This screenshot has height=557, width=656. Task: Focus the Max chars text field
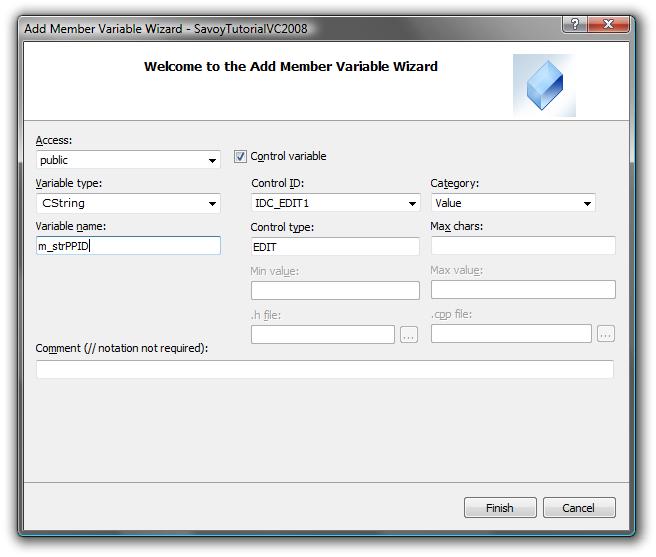pyautogui.click(x=522, y=246)
